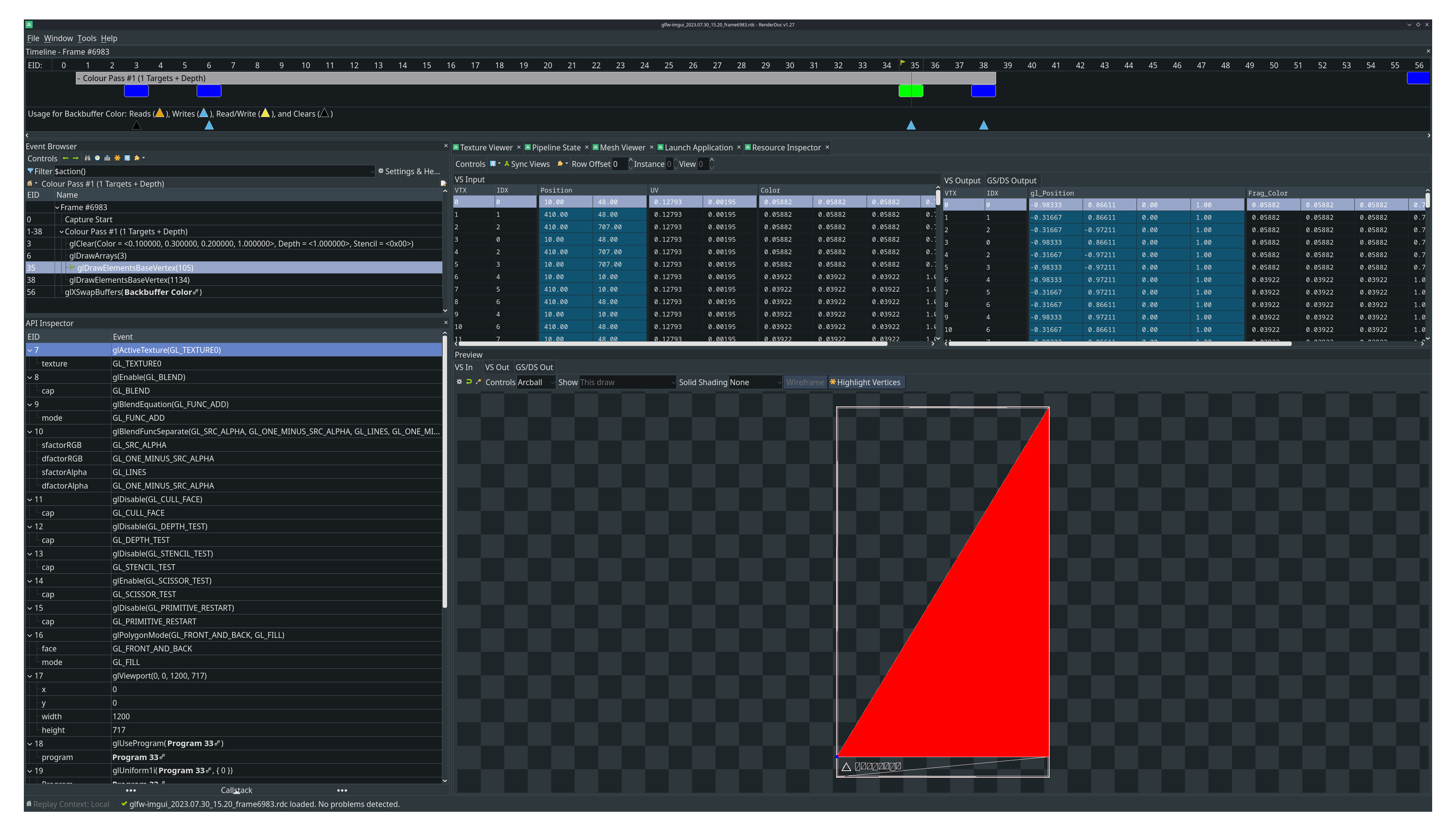Go to previous draw with the left arrow
1456x840 pixels.
65,158
